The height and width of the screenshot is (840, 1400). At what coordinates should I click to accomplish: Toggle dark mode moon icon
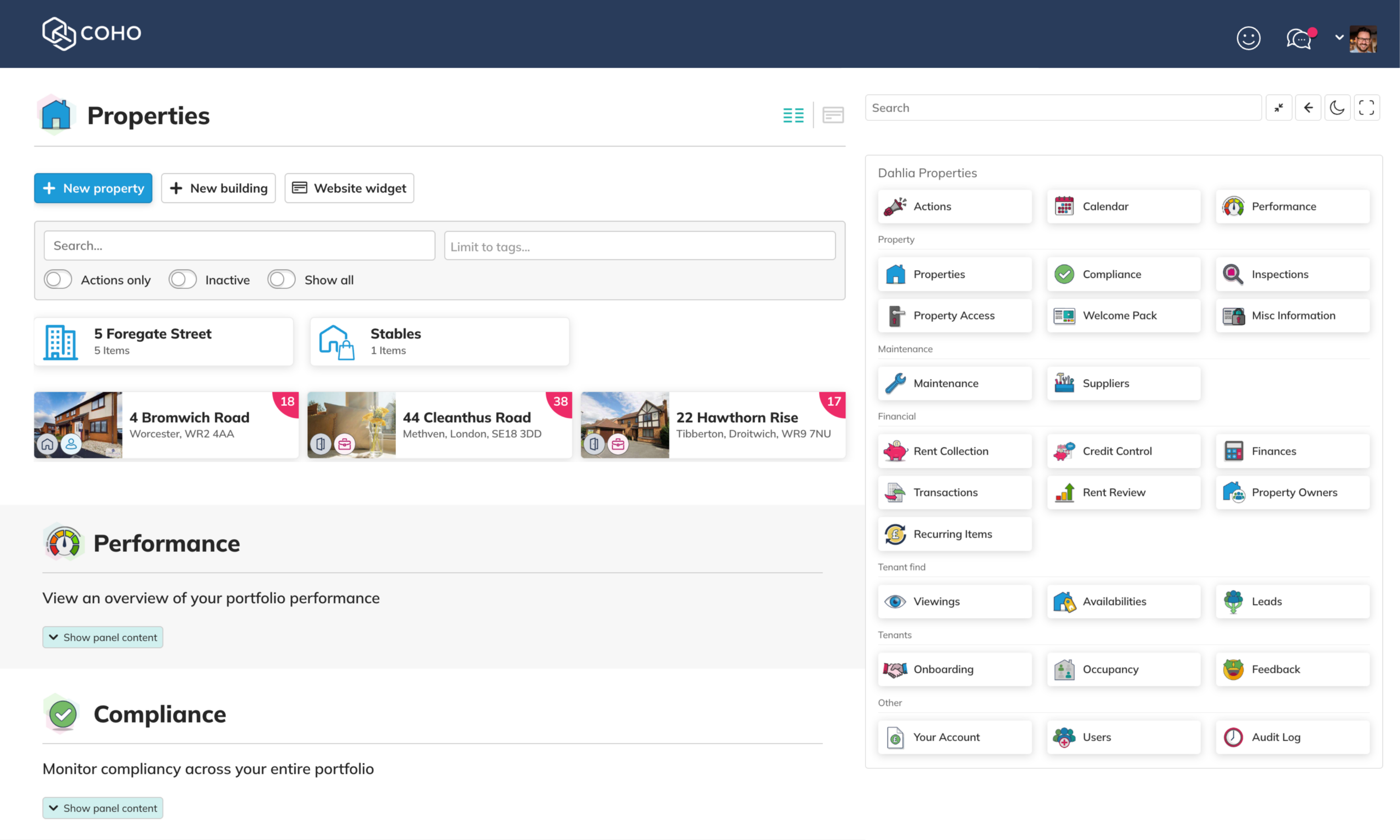click(1337, 108)
